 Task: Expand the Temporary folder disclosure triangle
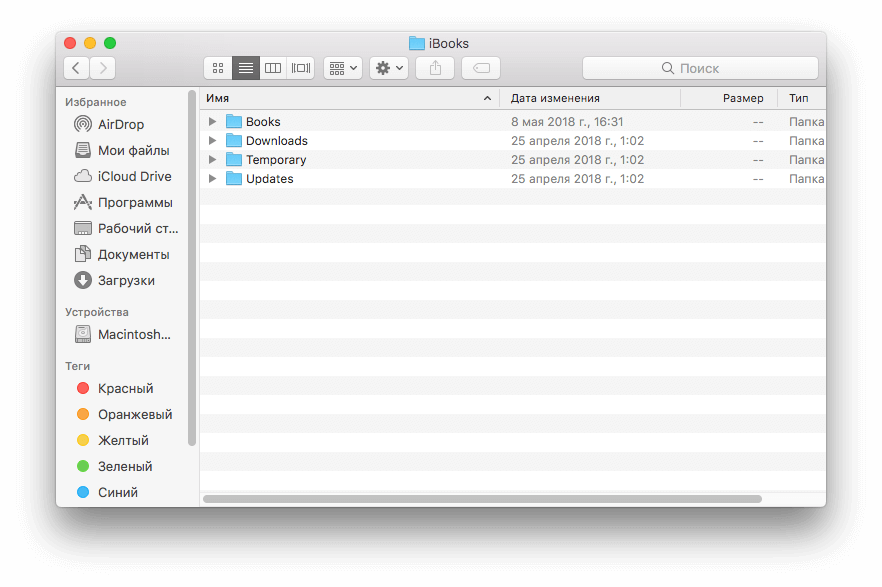[213, 160]
